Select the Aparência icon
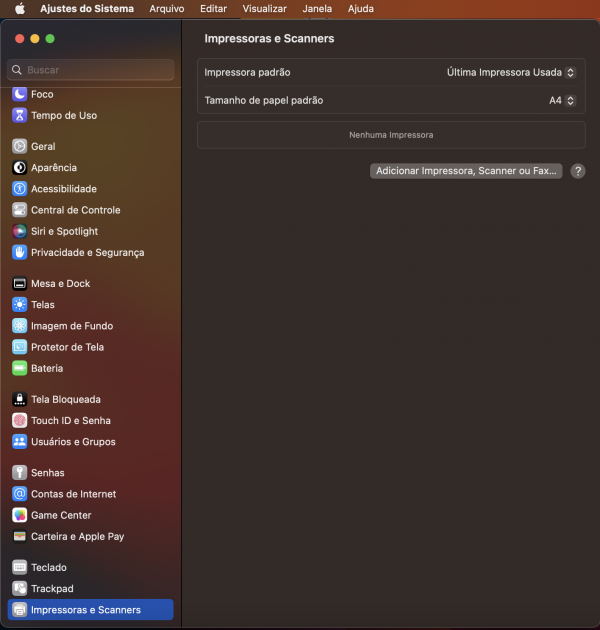The image size is (600, 630). (x=19, y=168)
